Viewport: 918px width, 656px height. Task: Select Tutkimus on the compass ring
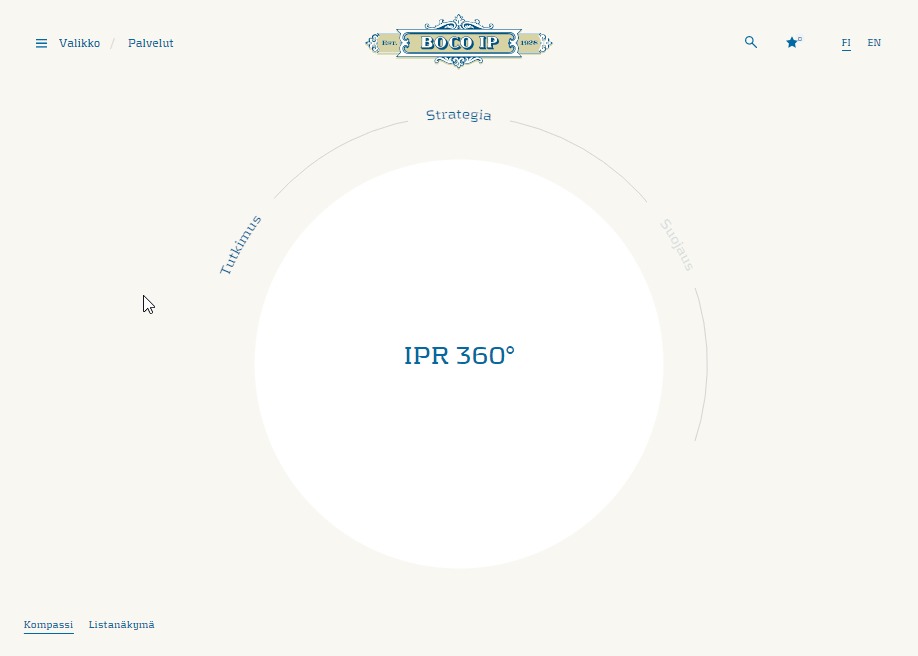(241, 244)
